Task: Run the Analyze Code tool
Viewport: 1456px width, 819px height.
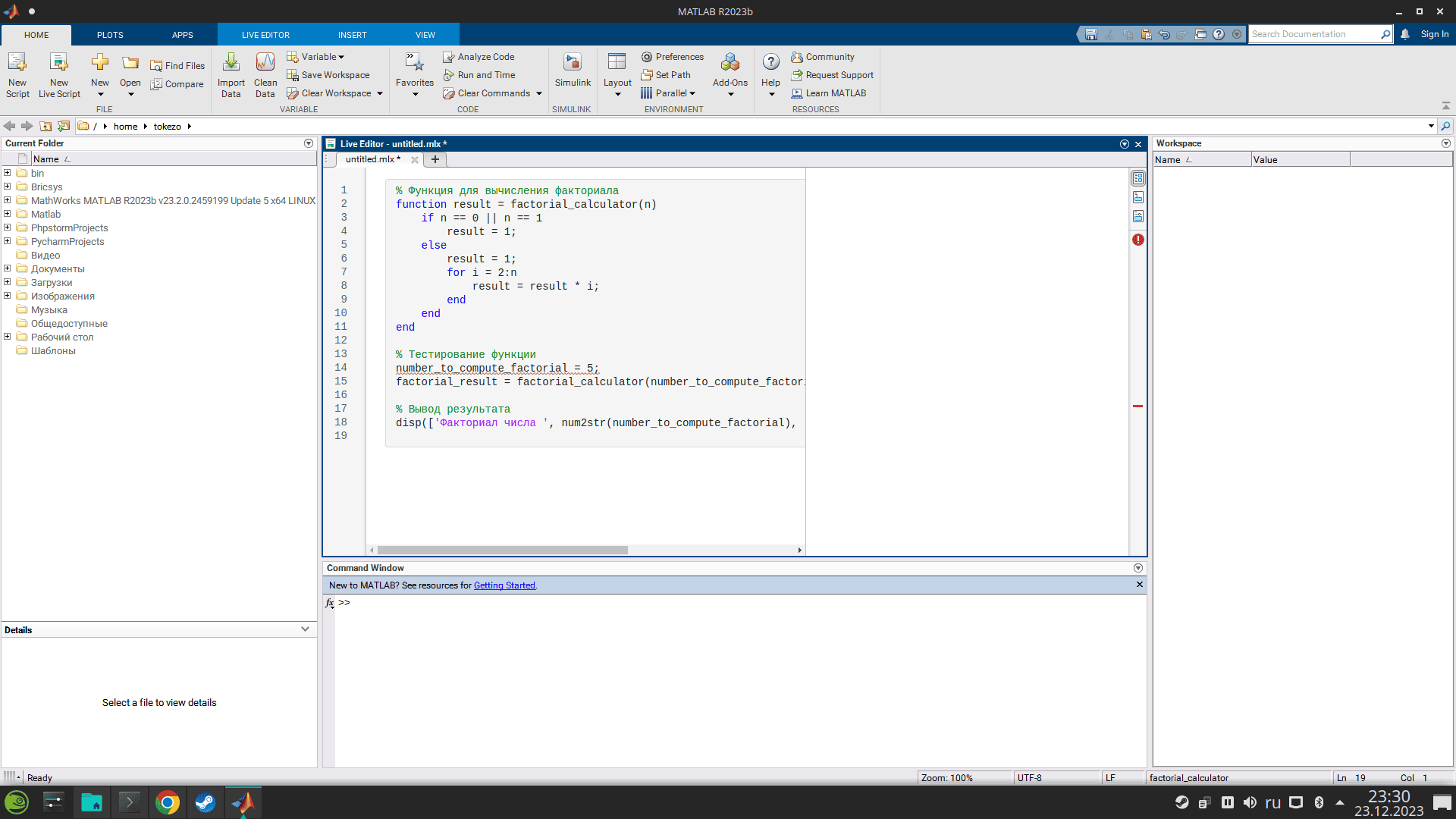Action: pyautogui.click(x=479, y=57)
